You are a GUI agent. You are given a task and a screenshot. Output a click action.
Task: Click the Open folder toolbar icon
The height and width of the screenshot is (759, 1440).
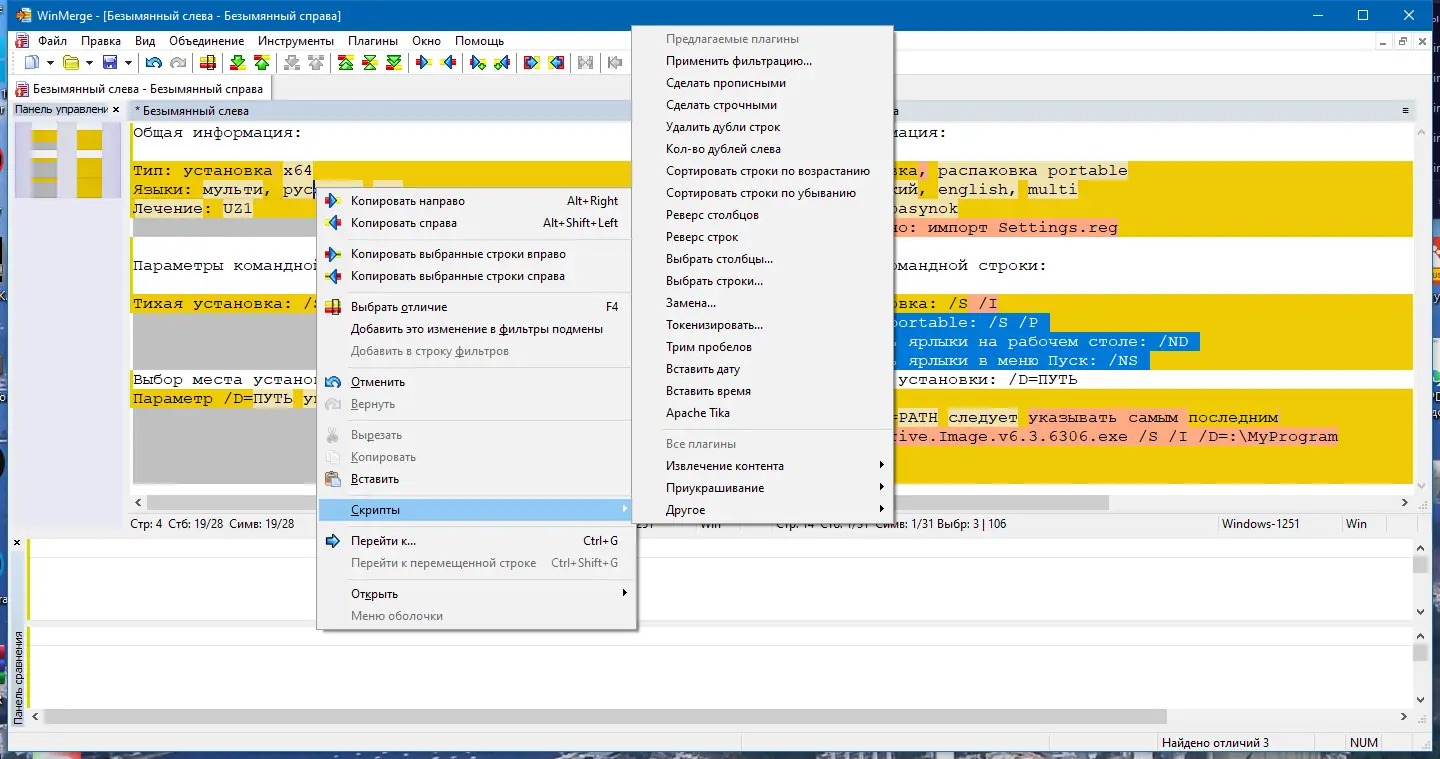pyautogui.click(x=71, y=63)
